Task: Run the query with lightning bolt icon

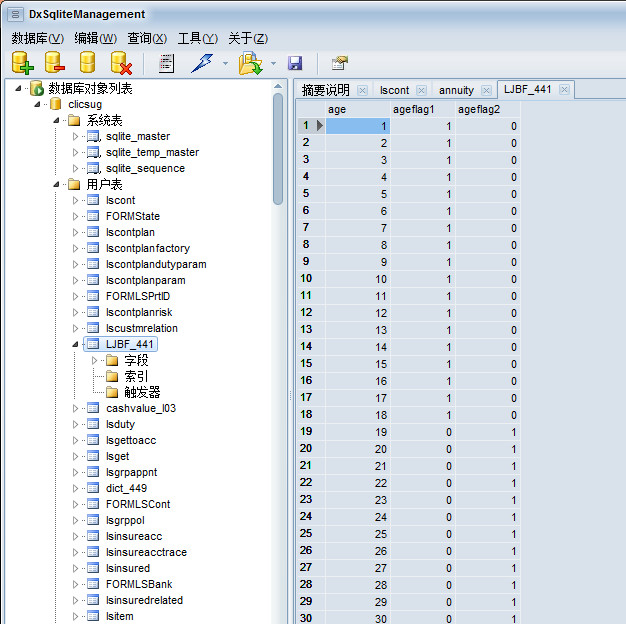Action: coord(202,63)
